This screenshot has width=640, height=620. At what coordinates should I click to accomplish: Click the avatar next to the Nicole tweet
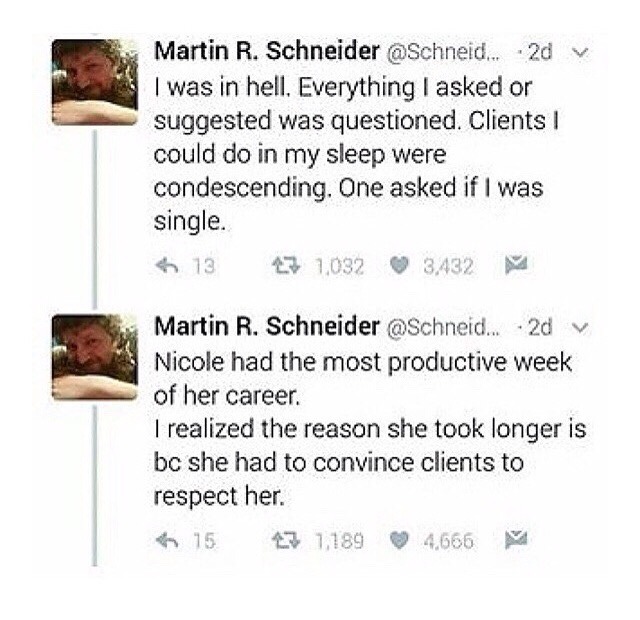[x=94, y=358]
